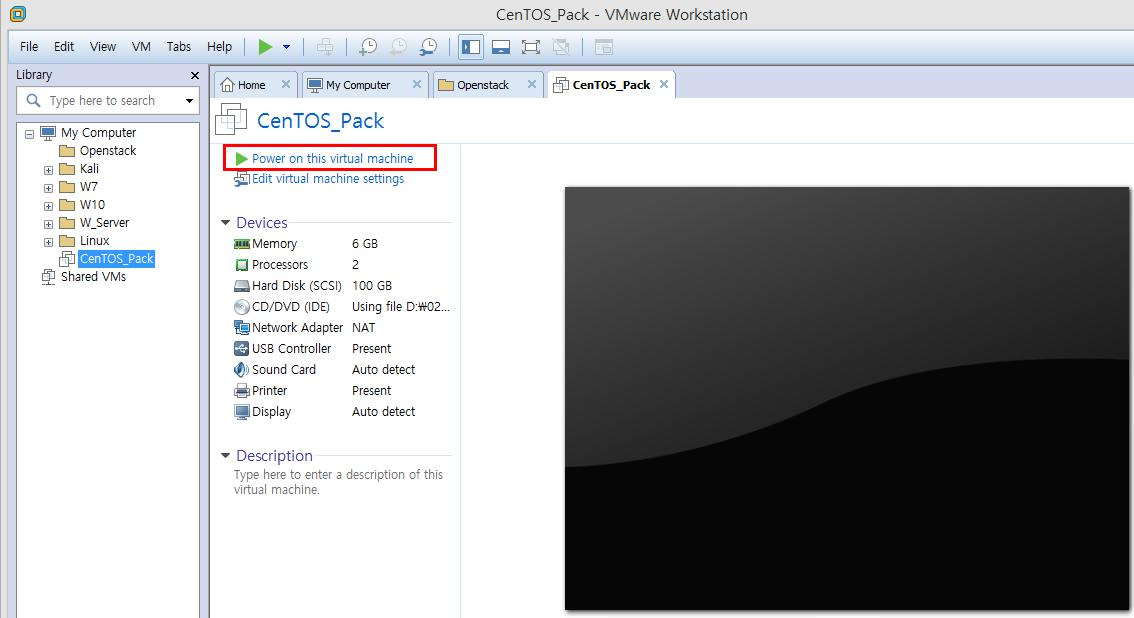Close the Library panel
The width and height of the screenshot is (1134, 618).
195,75
